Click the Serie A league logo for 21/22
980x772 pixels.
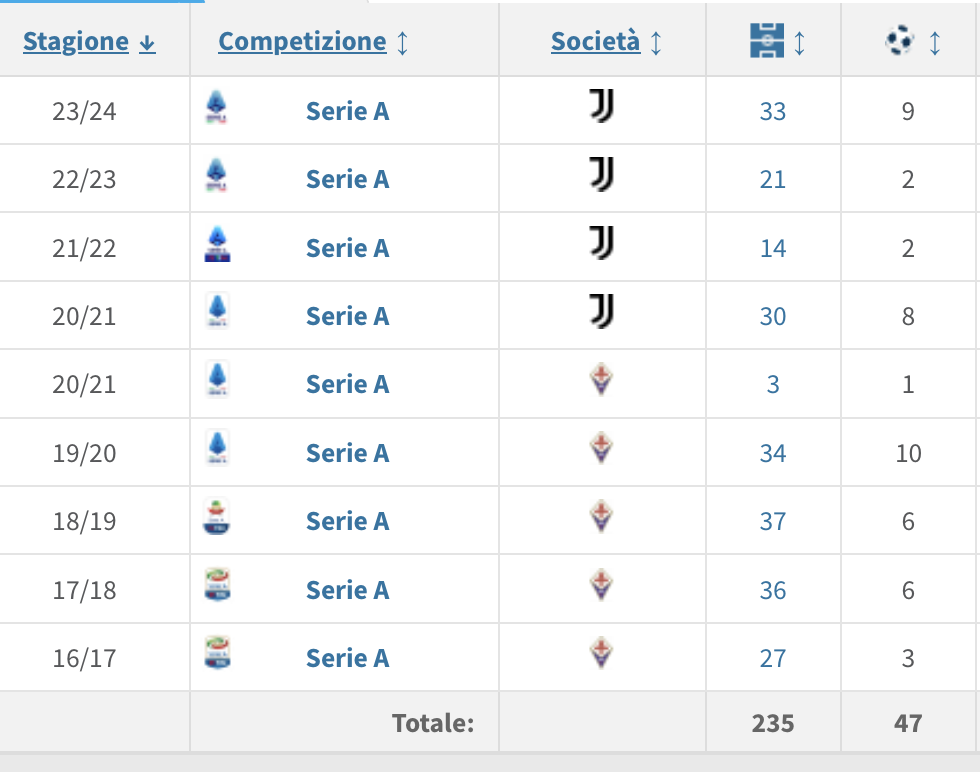pyautogui.click(x=216, y=245)
